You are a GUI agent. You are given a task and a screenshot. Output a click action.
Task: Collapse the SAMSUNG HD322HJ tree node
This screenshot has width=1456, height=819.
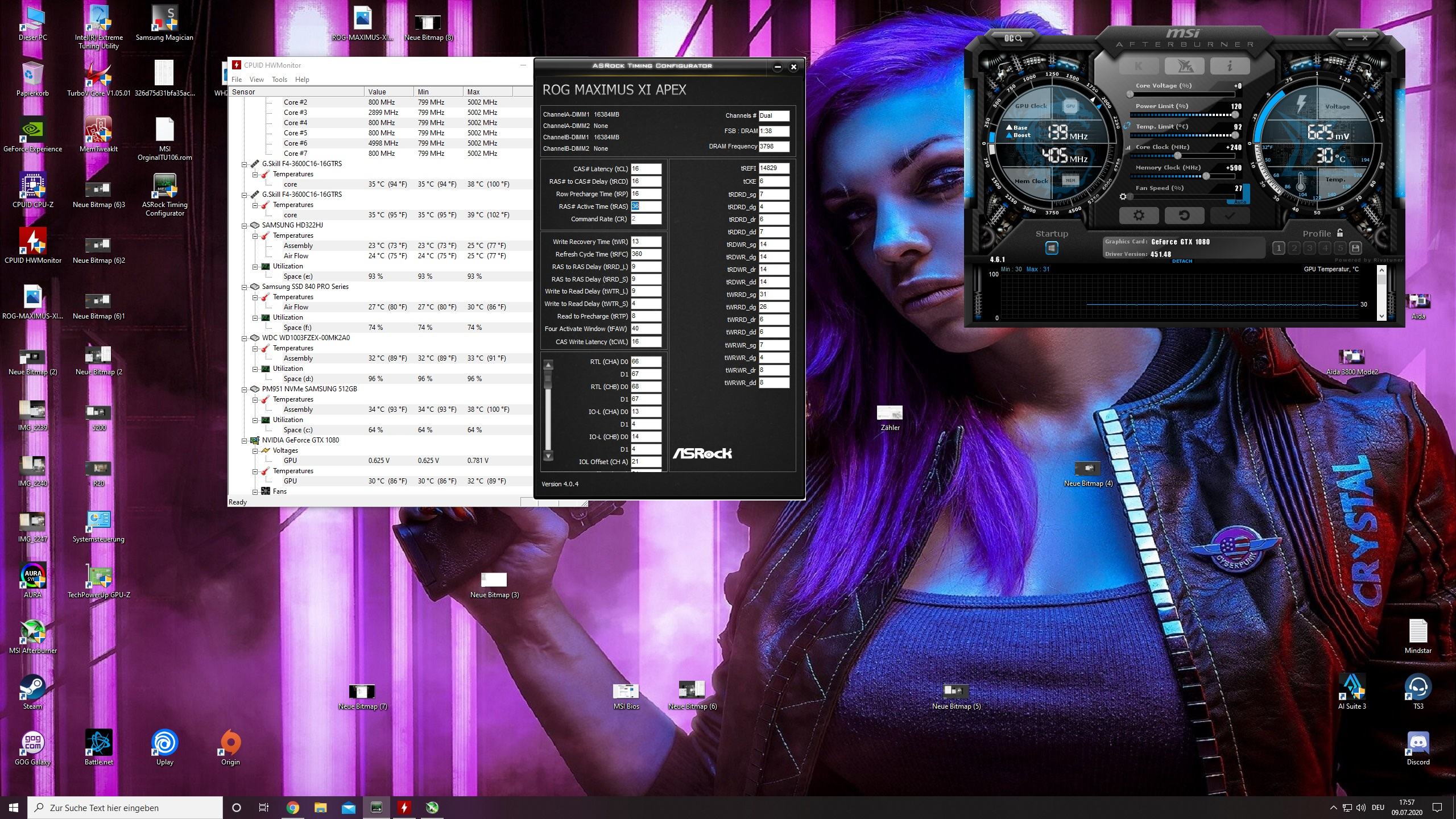tap(245, 225)
